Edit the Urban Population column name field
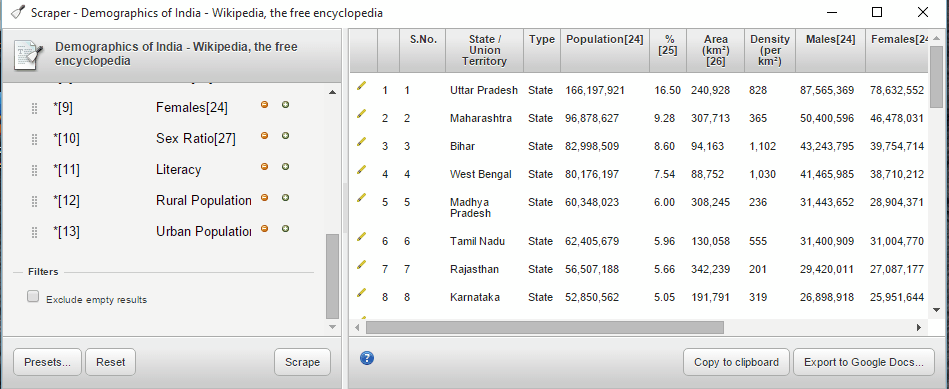 click(x=203, y=231)
